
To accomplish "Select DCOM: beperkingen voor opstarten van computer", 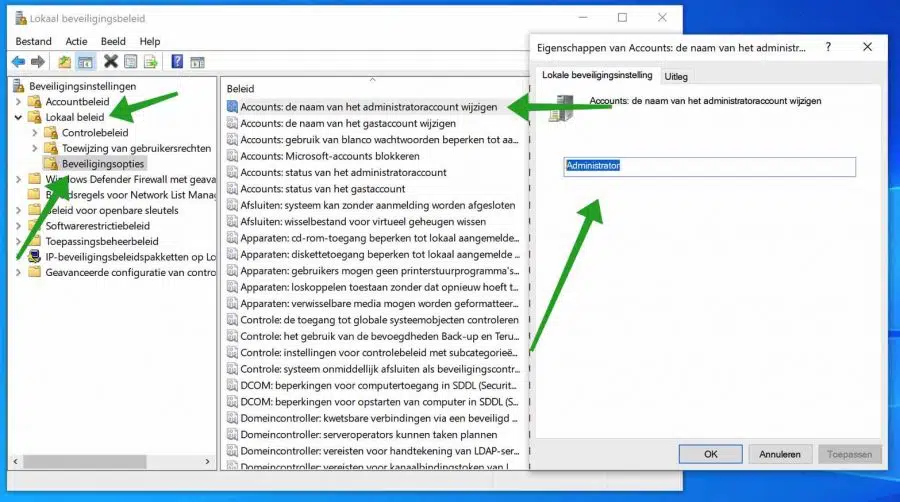I will [x=379, y=402].
